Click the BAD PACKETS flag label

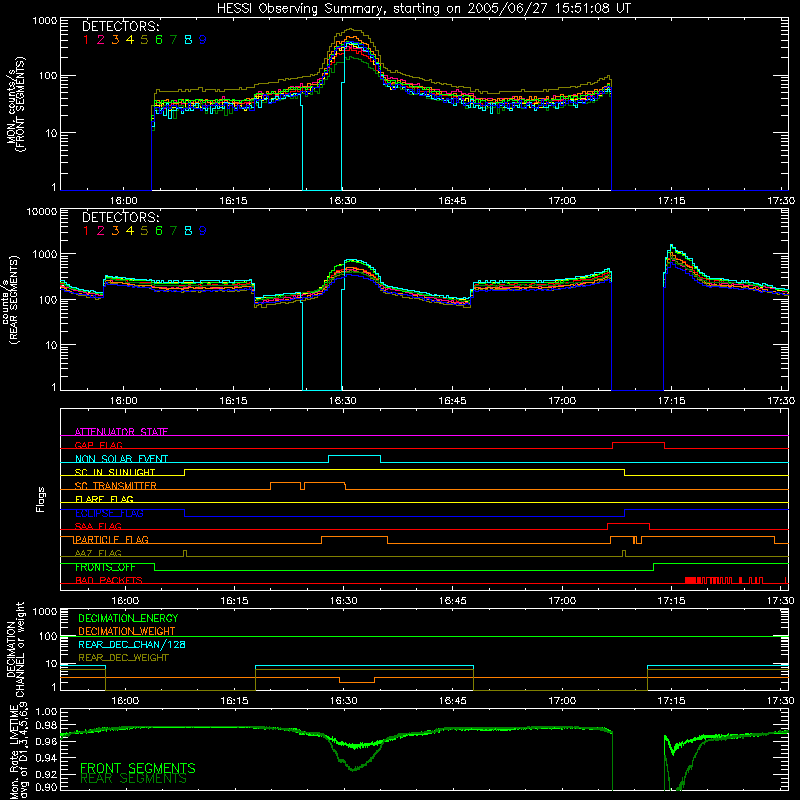pos(109,580)
